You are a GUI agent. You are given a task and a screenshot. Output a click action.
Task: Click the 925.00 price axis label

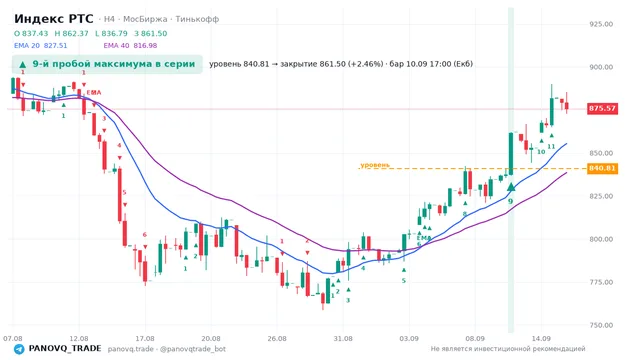(x=601, y=24)
